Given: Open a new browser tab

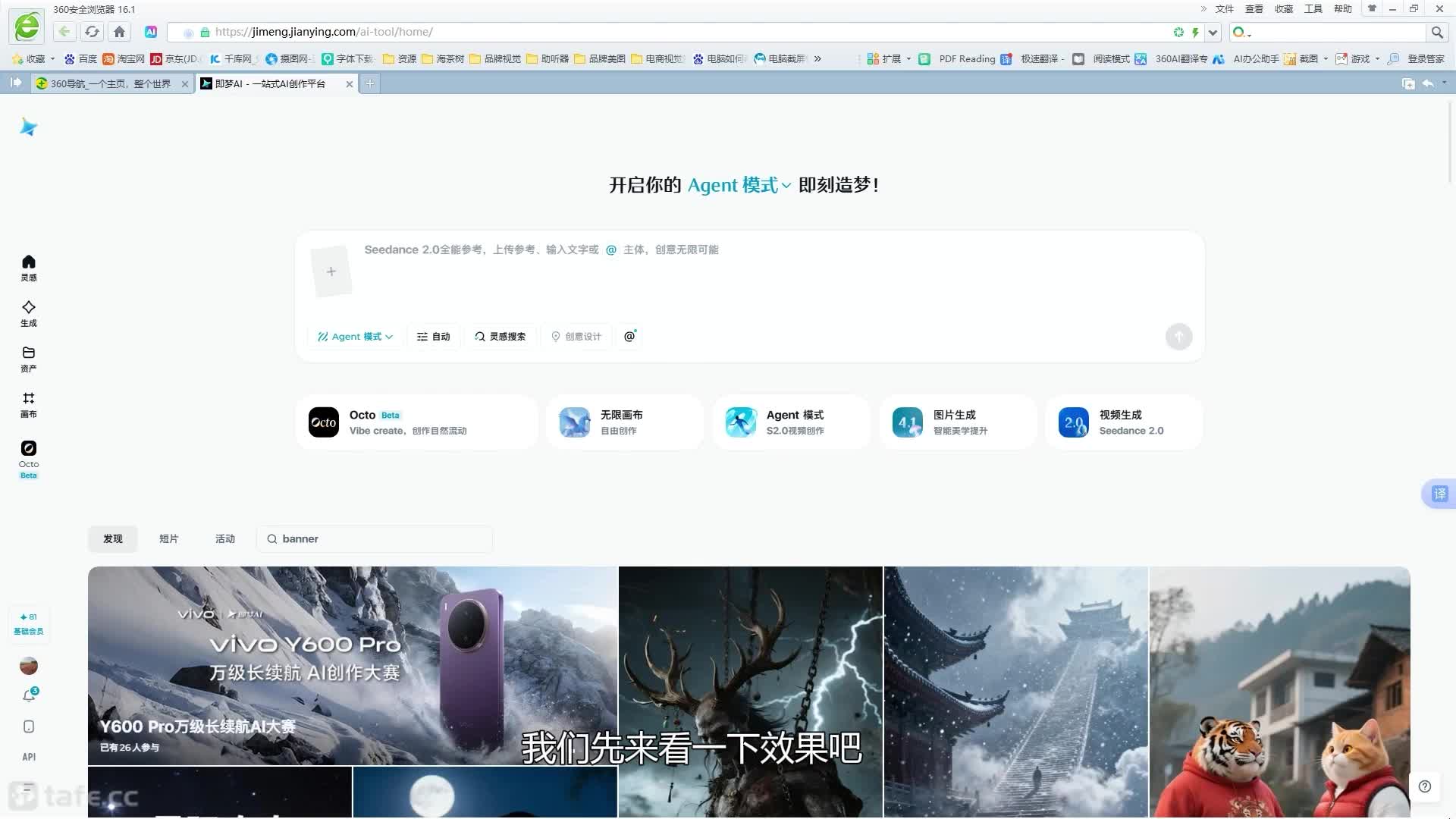Looking at the screenshot, I should click(x=370, y=83).
